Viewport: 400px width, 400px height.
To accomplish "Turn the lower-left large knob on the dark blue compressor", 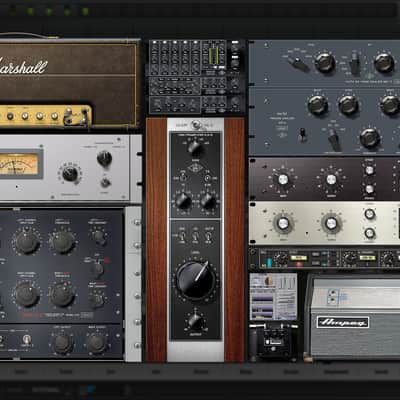I will click(x=26, y=294).
